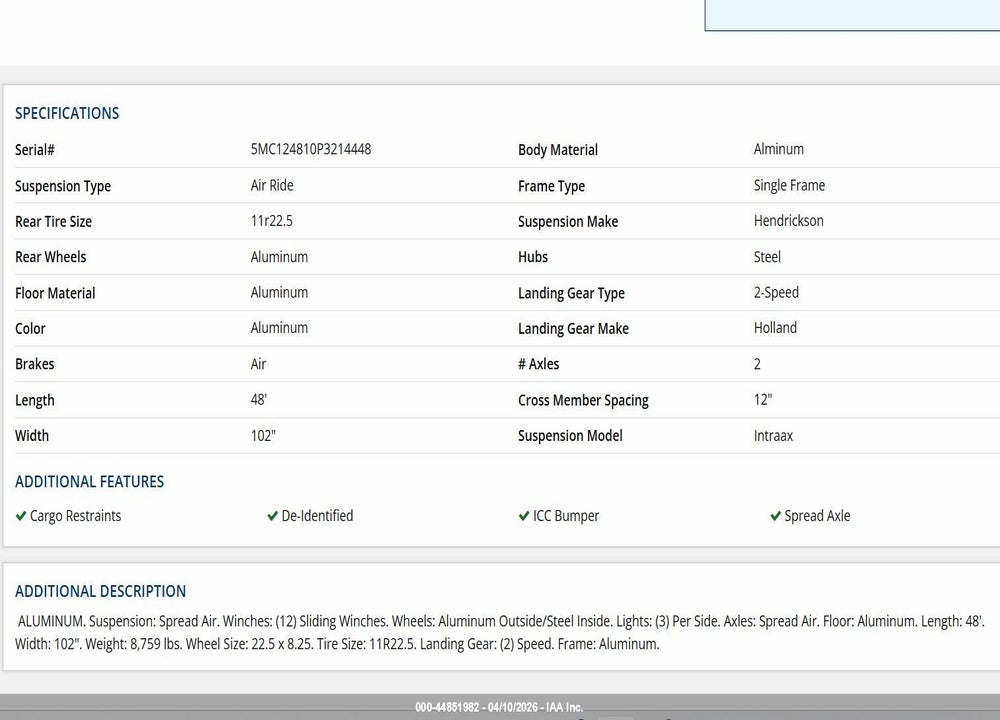Click the ADDITIONAL DESCRIPTION heading
Viewport: 1000px width, 720px height.
100,591
